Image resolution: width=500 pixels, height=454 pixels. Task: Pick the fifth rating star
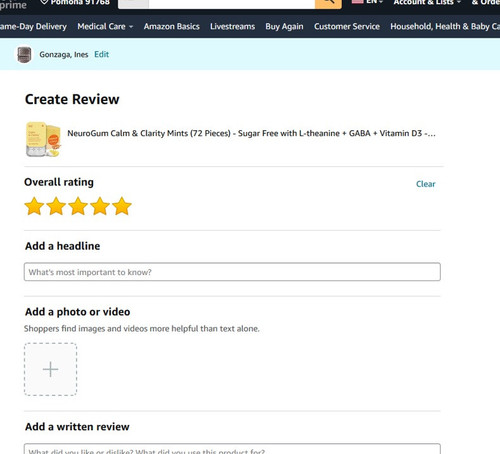pyautogui.click(x=122, y=206)
